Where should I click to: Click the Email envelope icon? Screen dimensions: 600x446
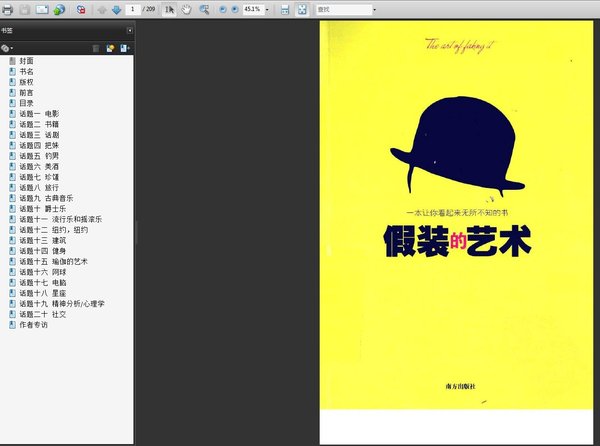point(43,9)
